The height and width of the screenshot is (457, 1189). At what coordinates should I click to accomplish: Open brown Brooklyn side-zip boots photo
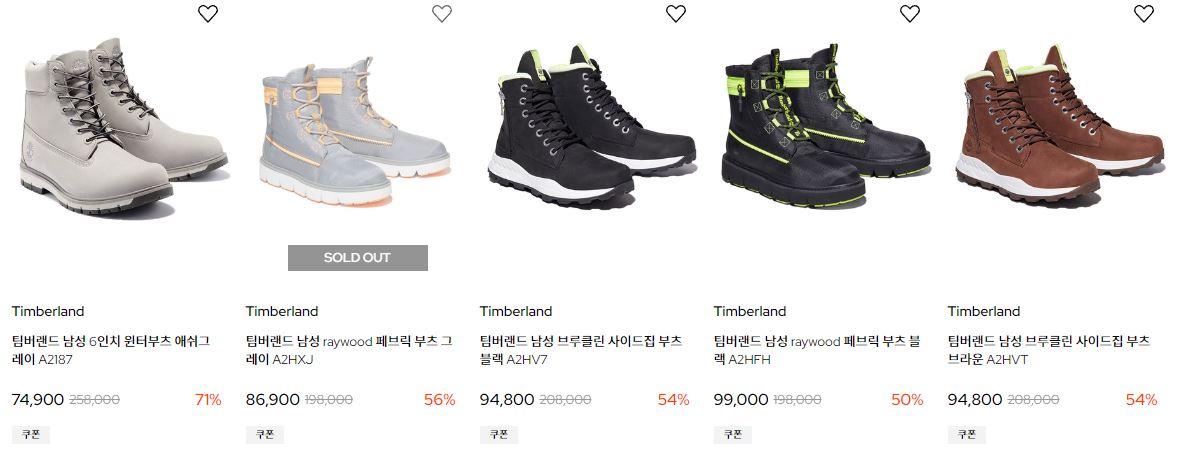click(x=1059, y=125)
